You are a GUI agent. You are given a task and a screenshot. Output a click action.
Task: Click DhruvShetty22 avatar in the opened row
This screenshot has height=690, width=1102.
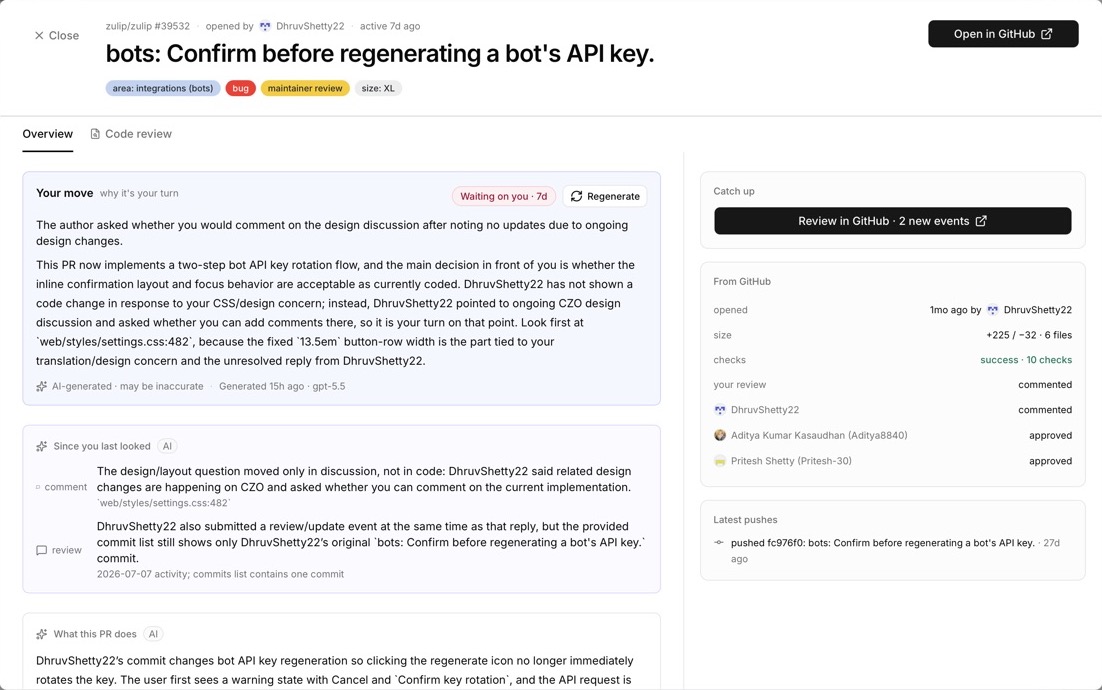(x=992, y=310)
